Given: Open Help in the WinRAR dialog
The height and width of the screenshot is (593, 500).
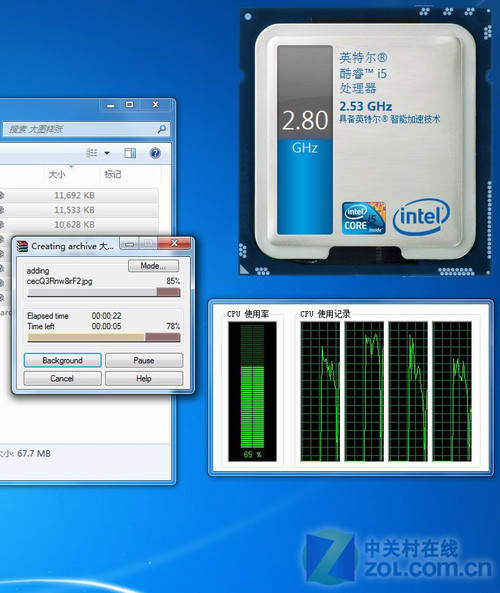Looking at the screenshot, I should pyautogui.click(x=144, y=379).
